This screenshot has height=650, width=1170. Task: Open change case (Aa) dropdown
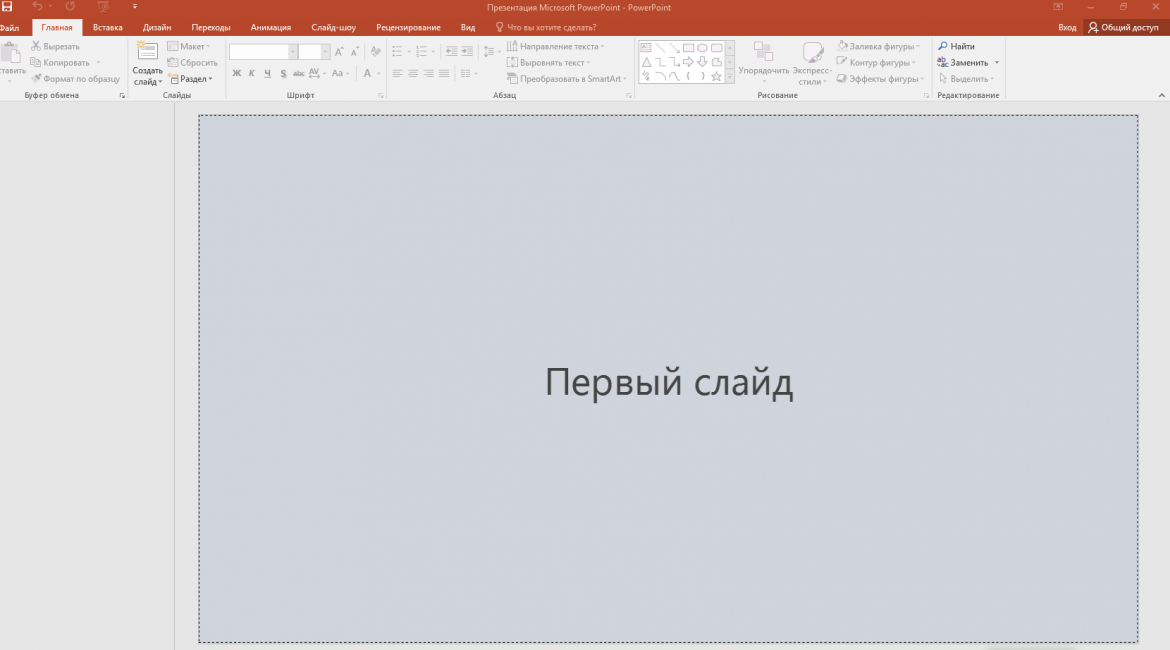point(340,73)
